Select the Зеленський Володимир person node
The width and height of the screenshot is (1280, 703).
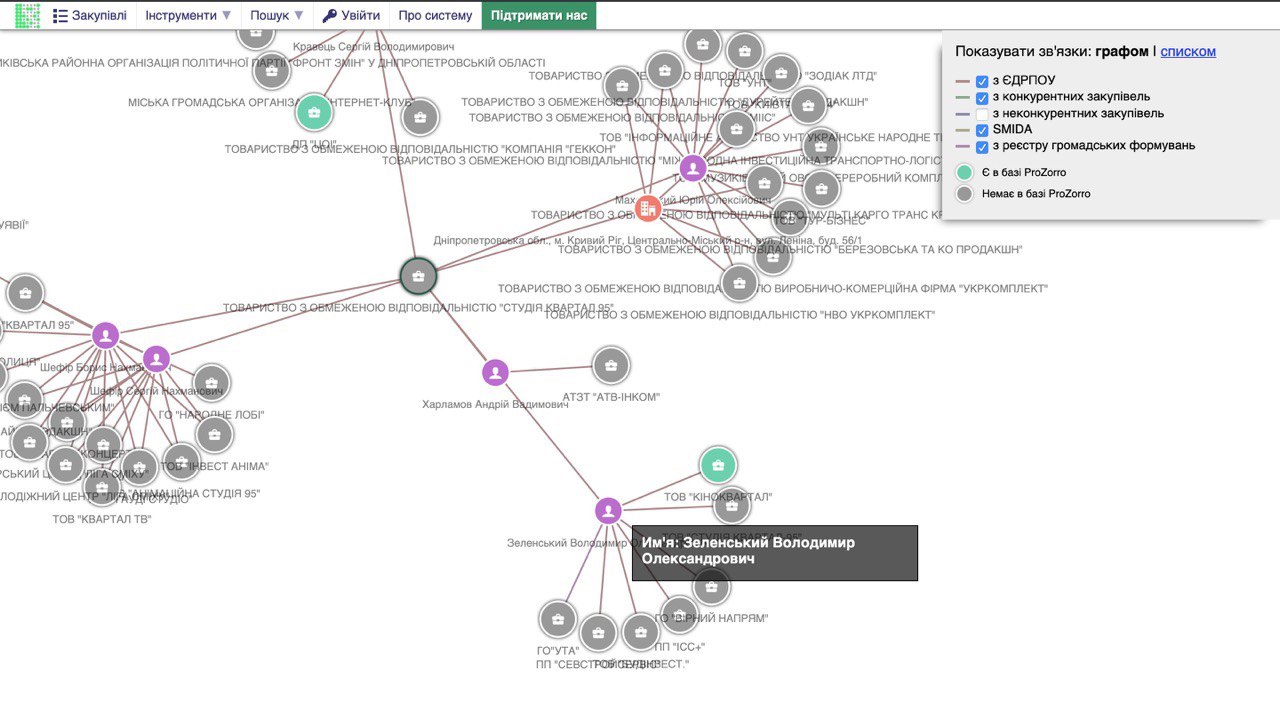608,511
